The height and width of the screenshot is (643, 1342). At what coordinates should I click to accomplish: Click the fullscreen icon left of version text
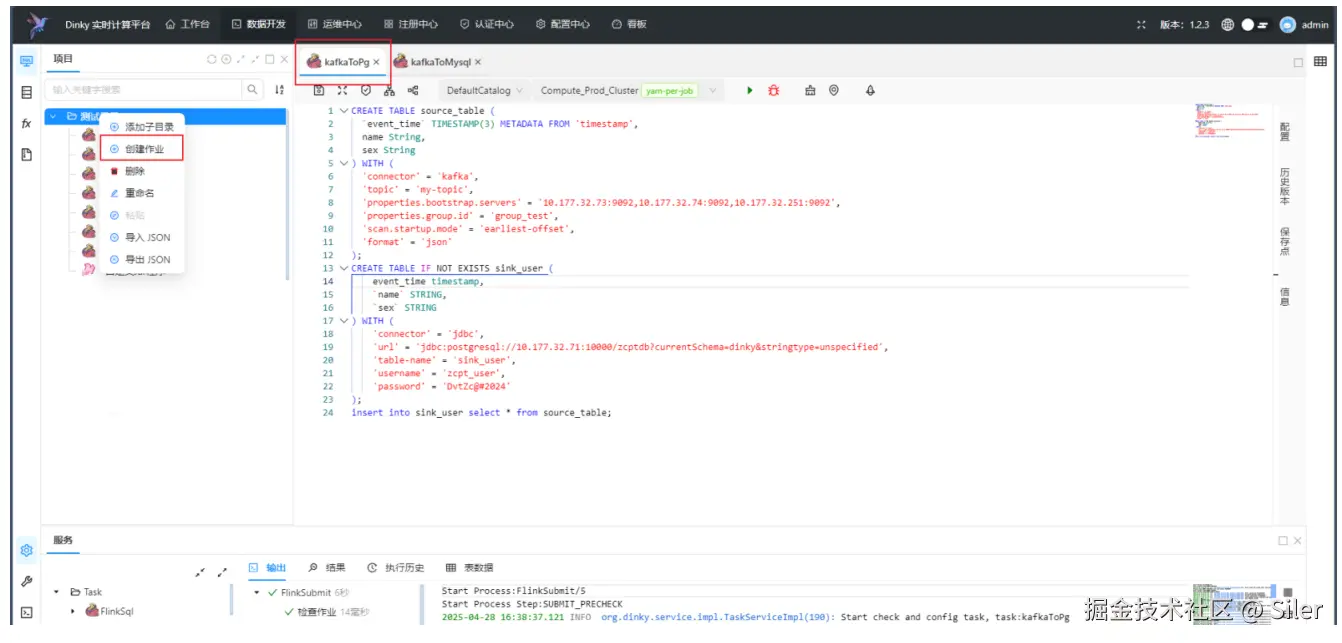[x=1143, y=25]
